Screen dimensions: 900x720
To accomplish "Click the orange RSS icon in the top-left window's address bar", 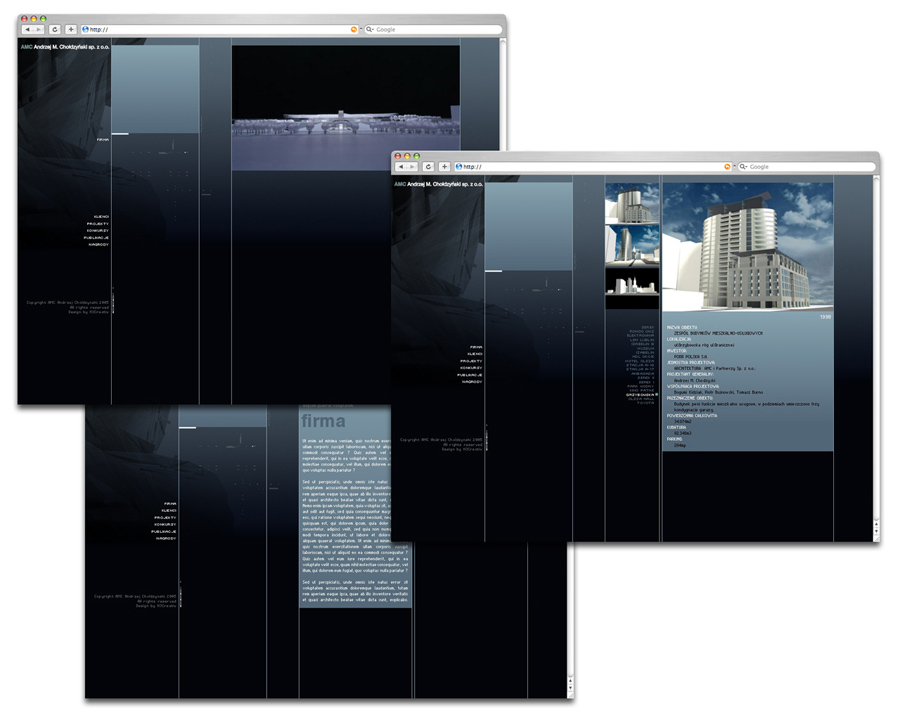I will (354, 29).
